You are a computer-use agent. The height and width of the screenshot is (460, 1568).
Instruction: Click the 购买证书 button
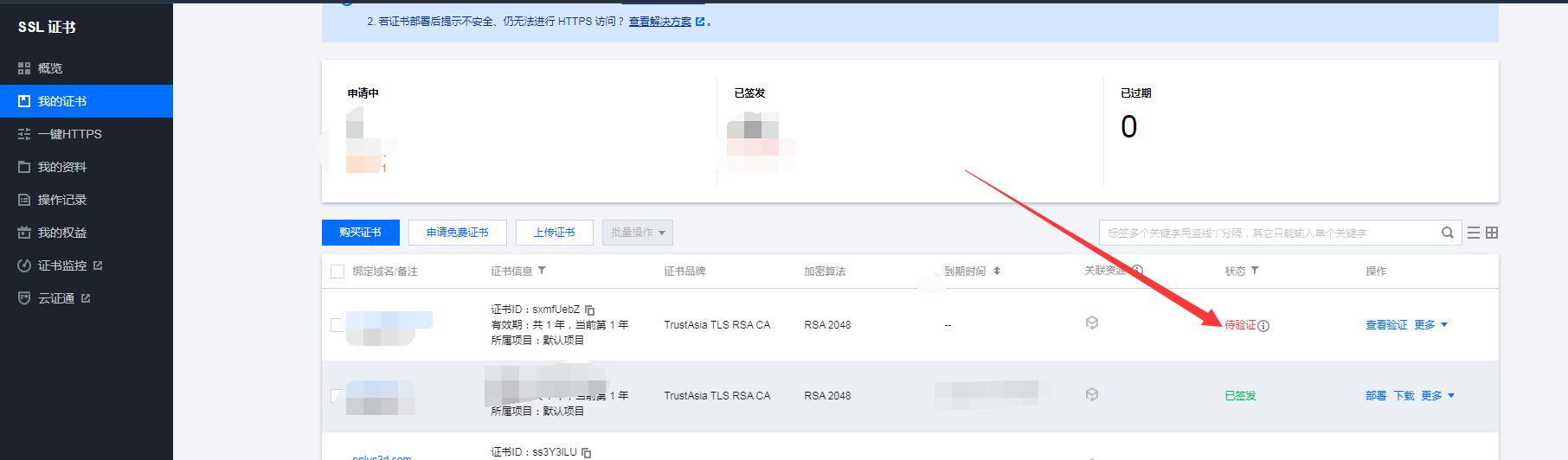click(x=360, y=233)
